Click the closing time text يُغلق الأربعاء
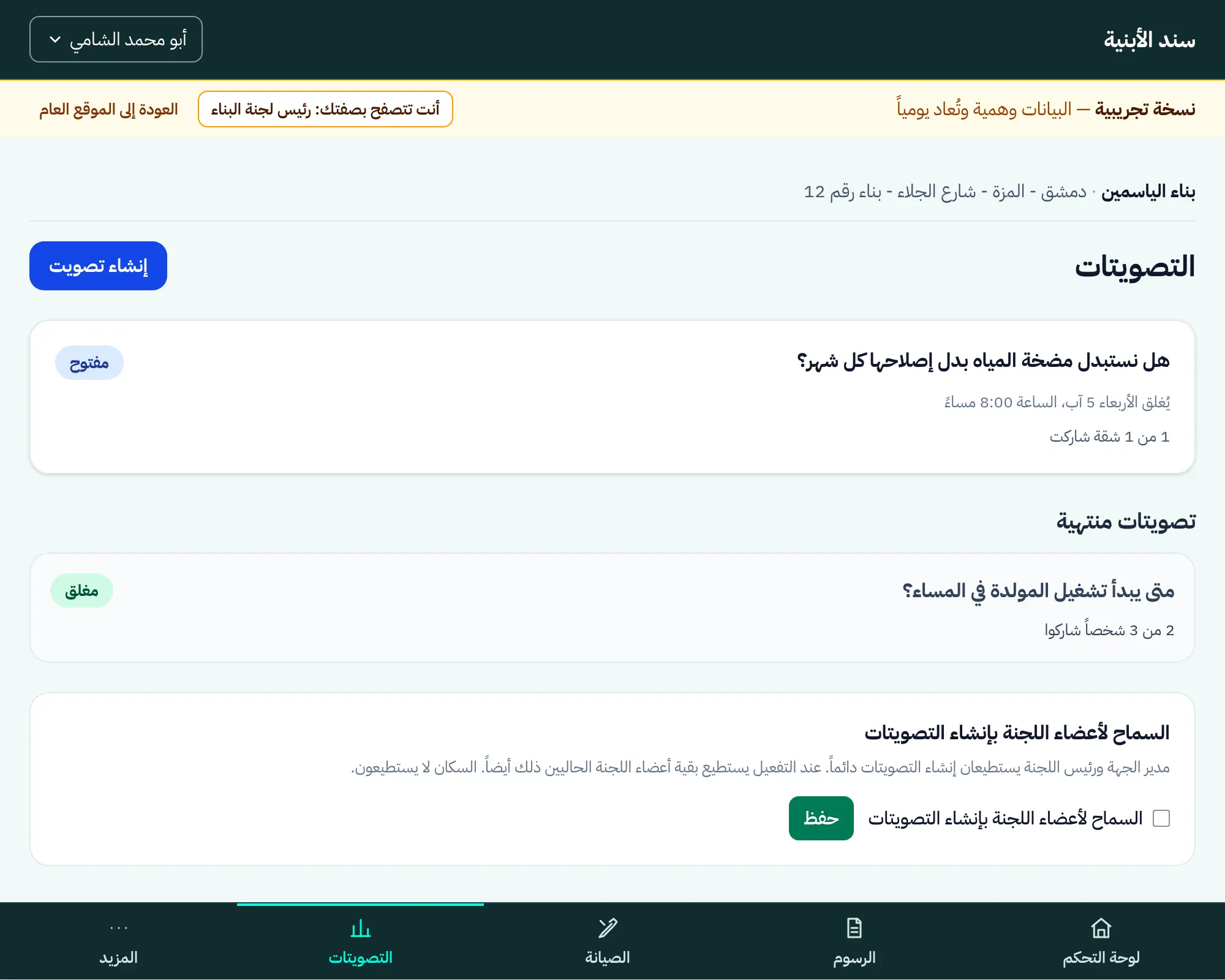 1057,402
